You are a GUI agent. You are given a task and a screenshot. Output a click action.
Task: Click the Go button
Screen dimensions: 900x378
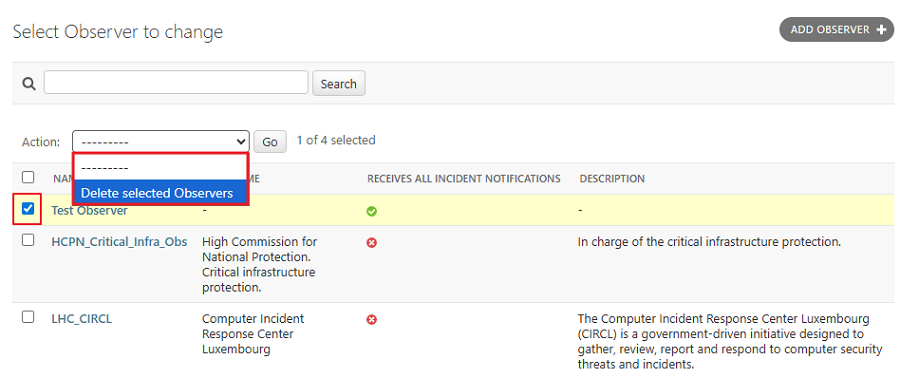coord(270,142)
